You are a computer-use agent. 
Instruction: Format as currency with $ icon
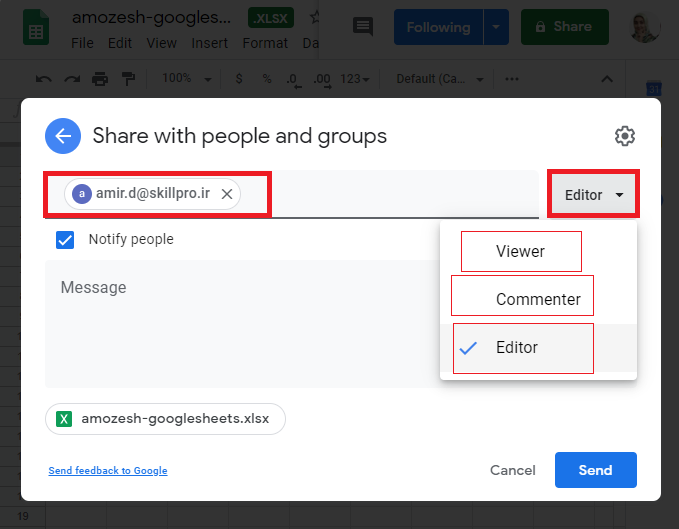[239, 79]
